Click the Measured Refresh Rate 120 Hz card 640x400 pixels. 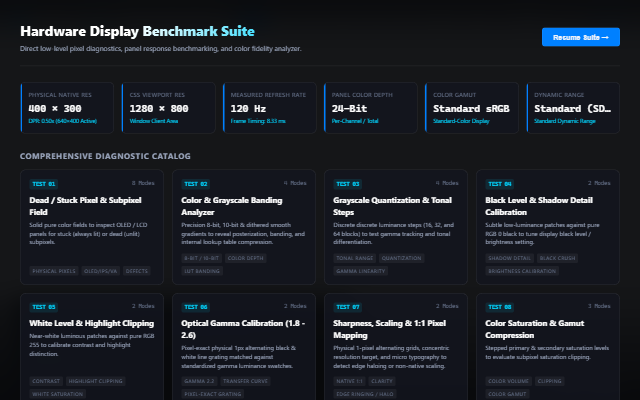[270, 108]
